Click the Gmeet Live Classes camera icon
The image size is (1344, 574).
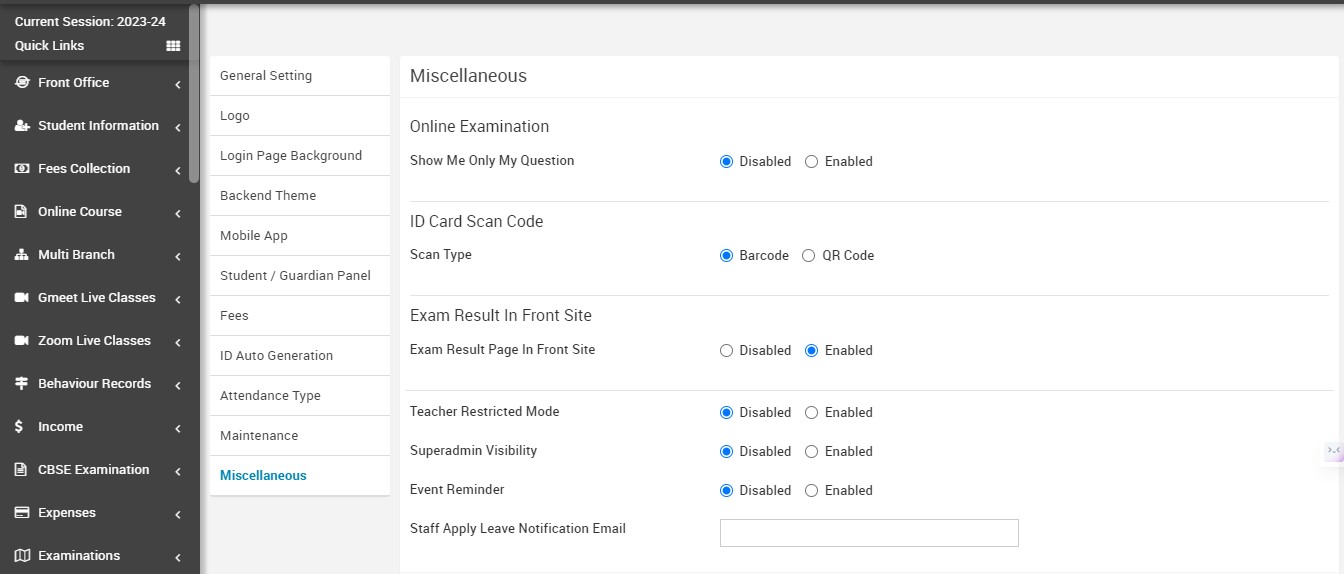coord(22,298)
